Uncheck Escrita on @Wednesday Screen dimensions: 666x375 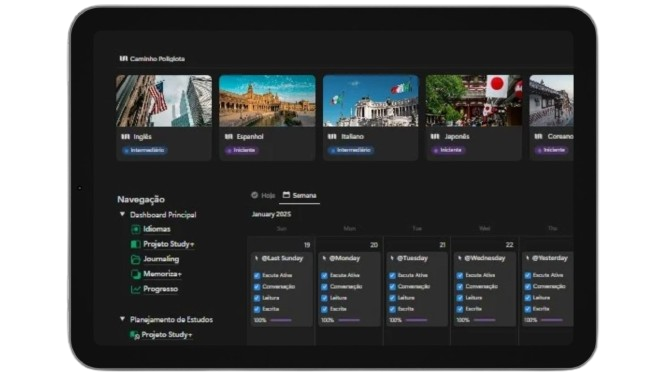coord(460,309)
